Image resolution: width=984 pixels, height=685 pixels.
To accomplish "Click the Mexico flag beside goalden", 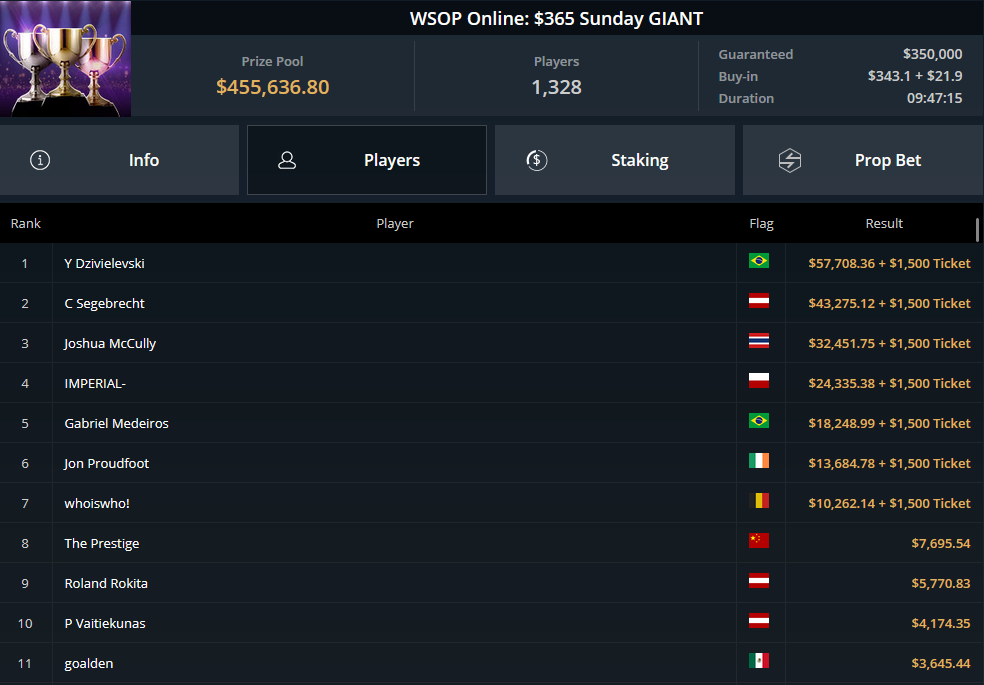I will (759, 661).
